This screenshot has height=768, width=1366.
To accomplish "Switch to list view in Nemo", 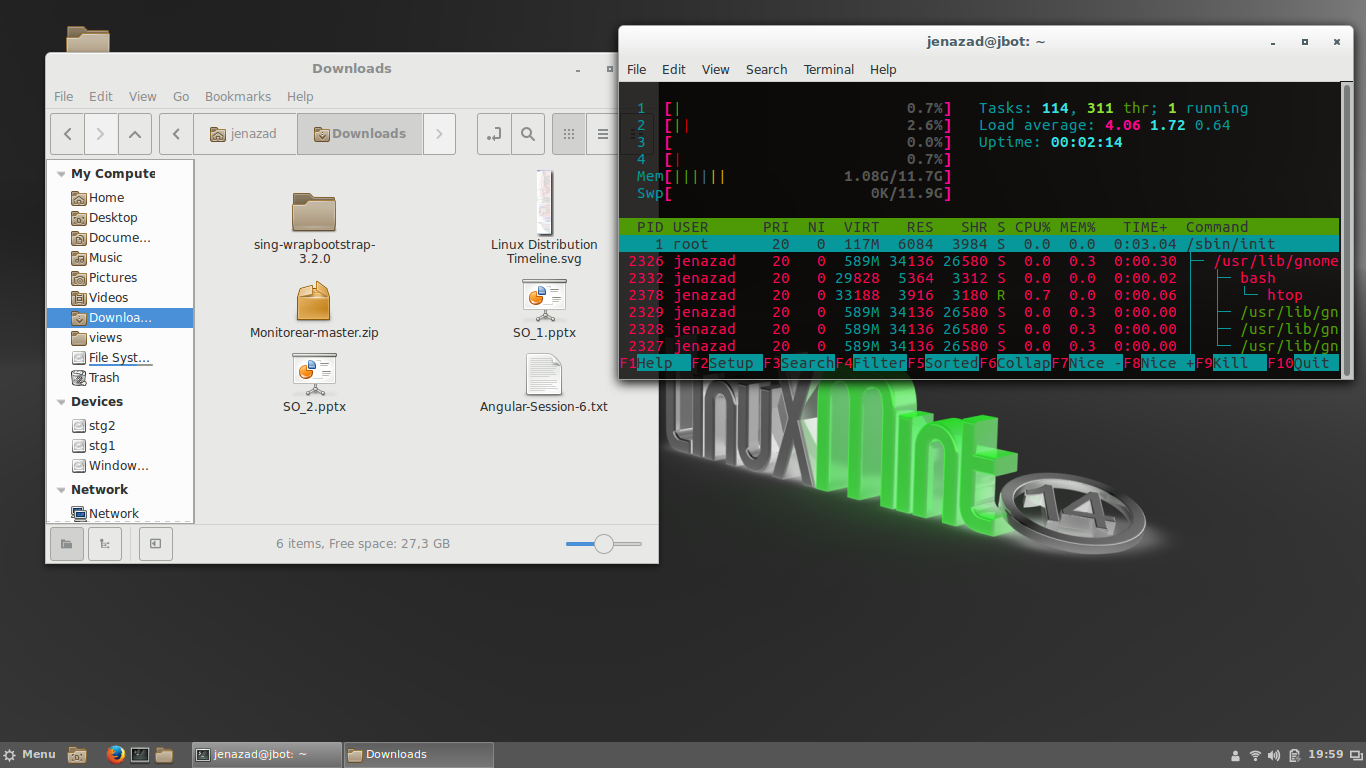I will tap(602, 134).
